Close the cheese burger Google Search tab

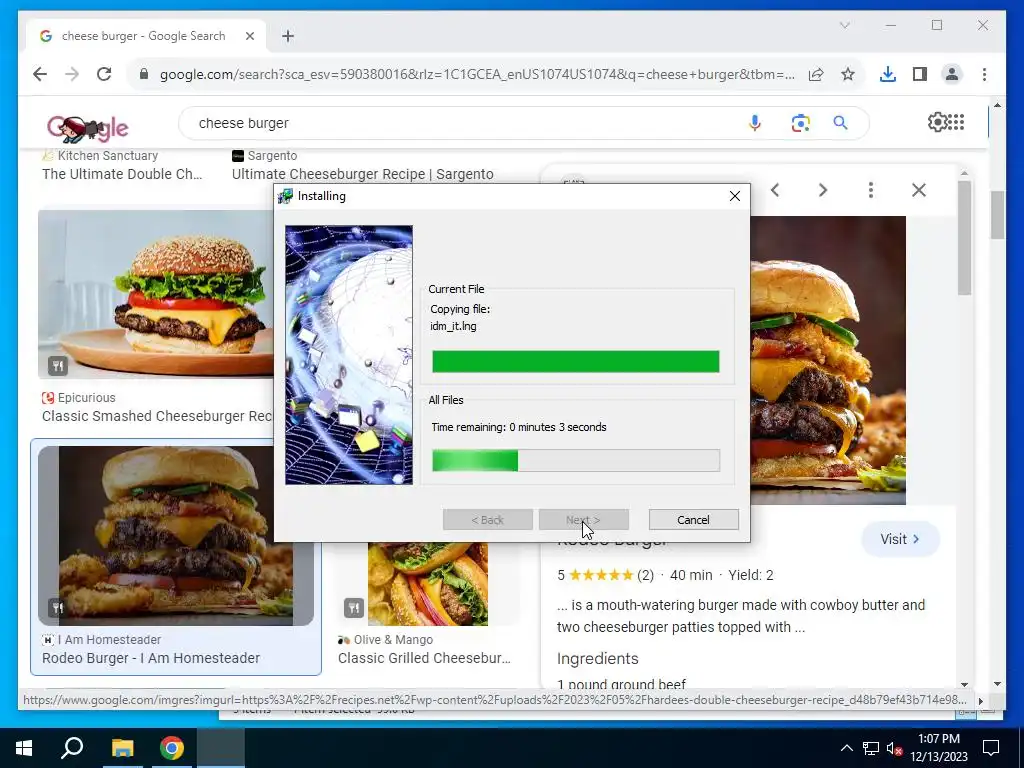coord(249,36)
